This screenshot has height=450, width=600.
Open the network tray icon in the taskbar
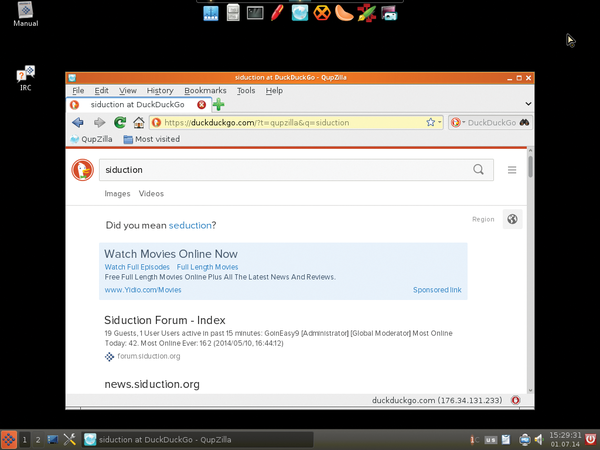coord(524,439)
